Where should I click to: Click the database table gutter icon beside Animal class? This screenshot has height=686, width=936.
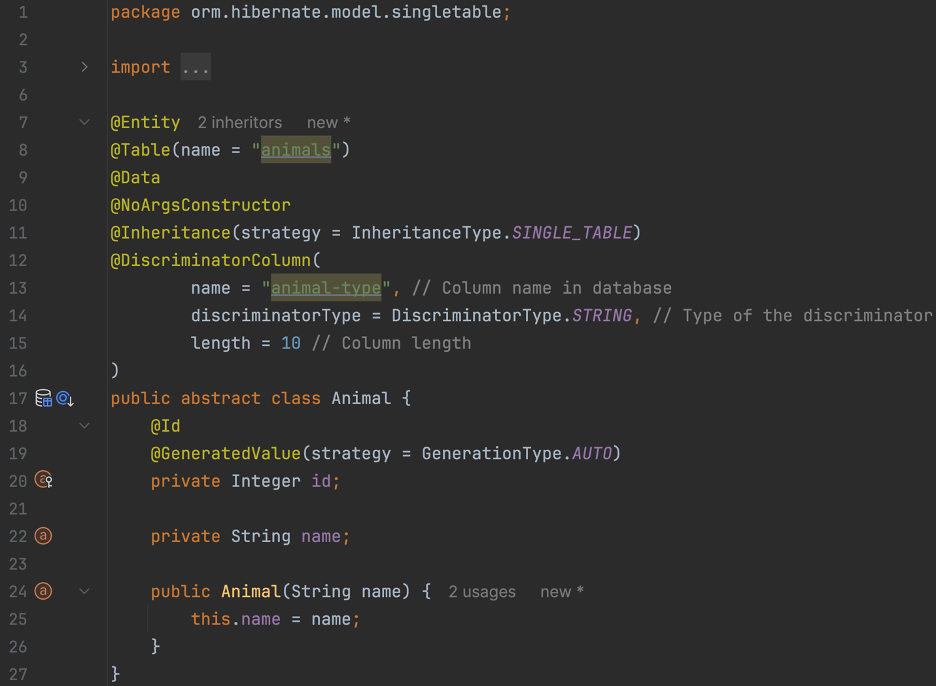pos(43,398)
